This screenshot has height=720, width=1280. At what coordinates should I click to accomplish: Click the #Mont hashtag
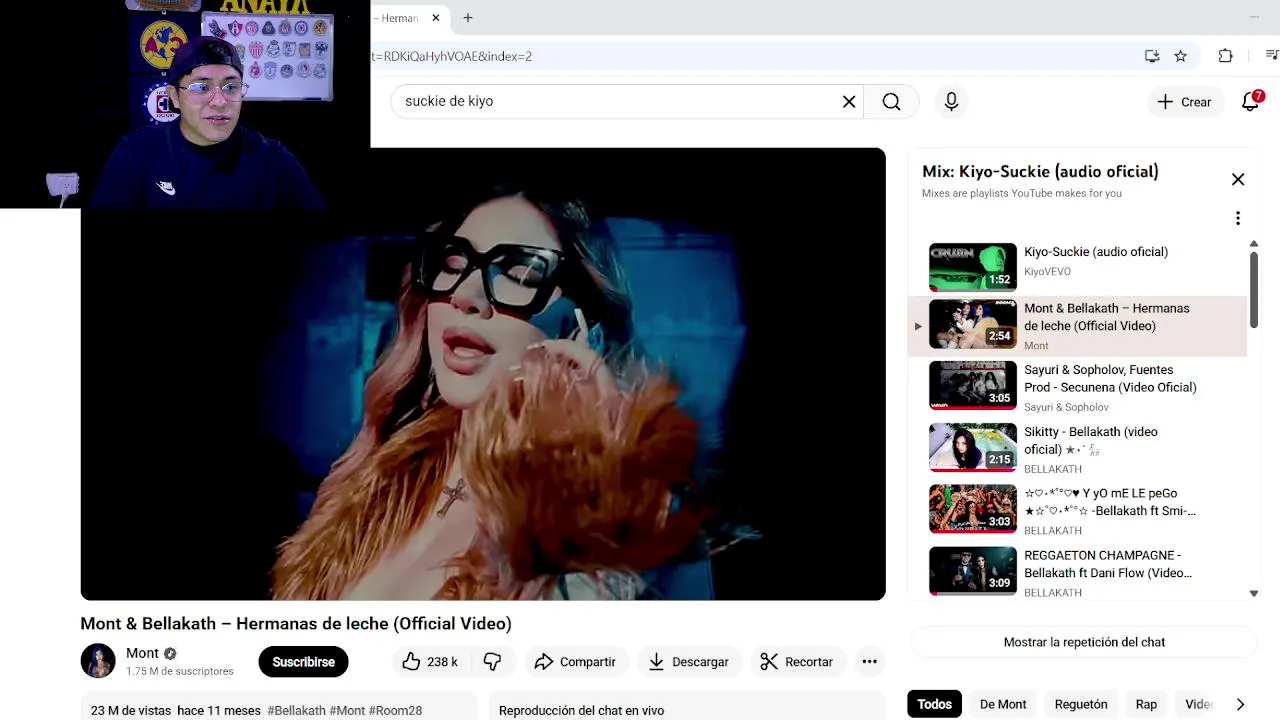point(347,710)
